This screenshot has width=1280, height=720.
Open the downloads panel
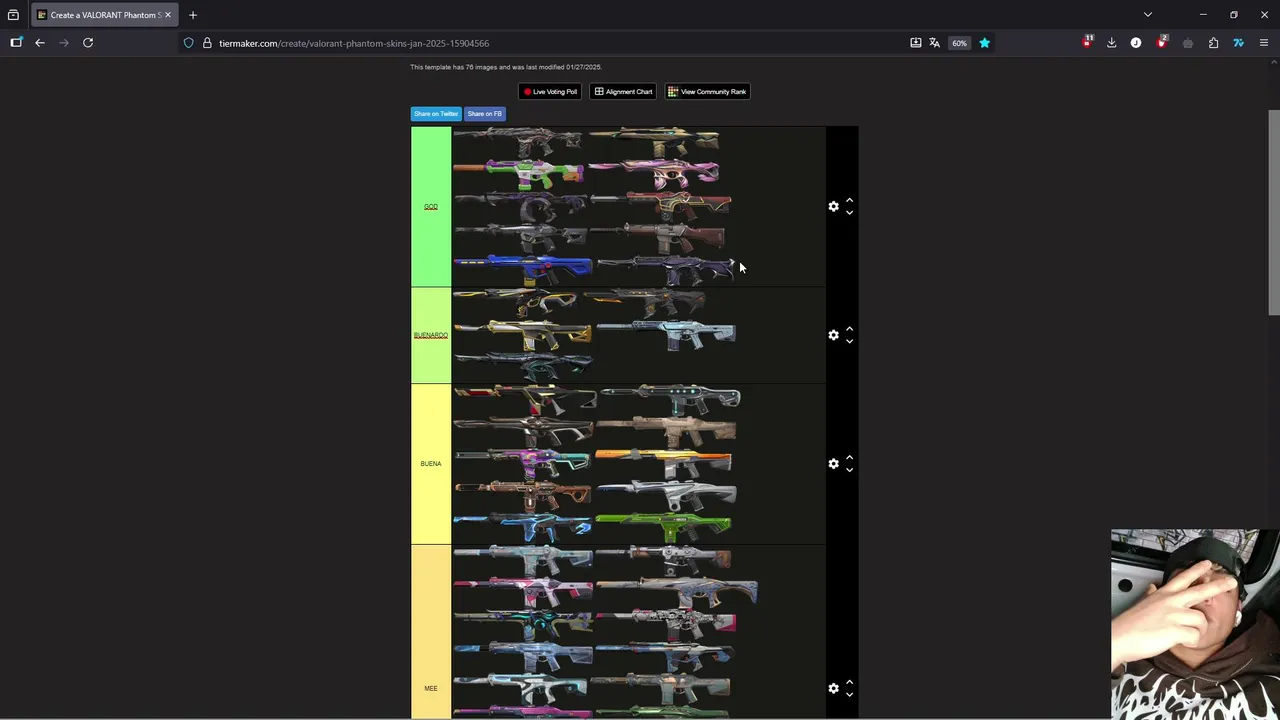[1111, 43]
